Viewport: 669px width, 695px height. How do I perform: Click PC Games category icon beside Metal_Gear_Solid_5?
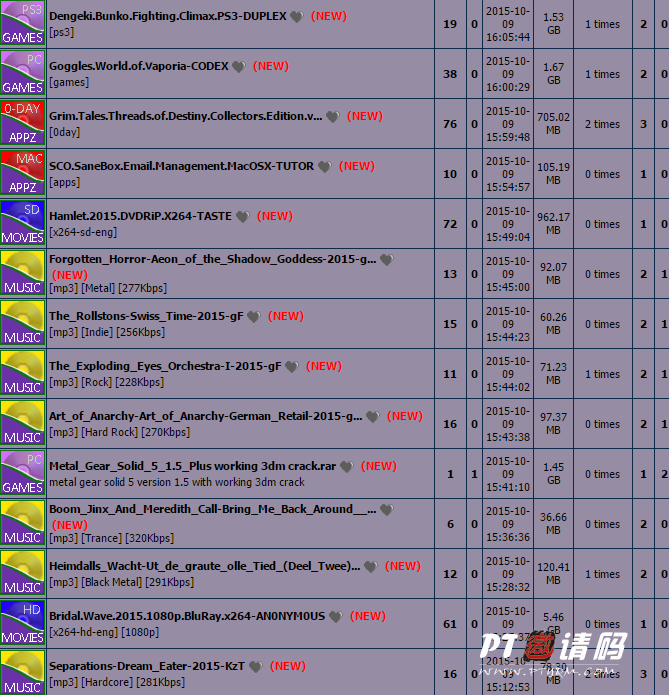[x=23, y=473]
